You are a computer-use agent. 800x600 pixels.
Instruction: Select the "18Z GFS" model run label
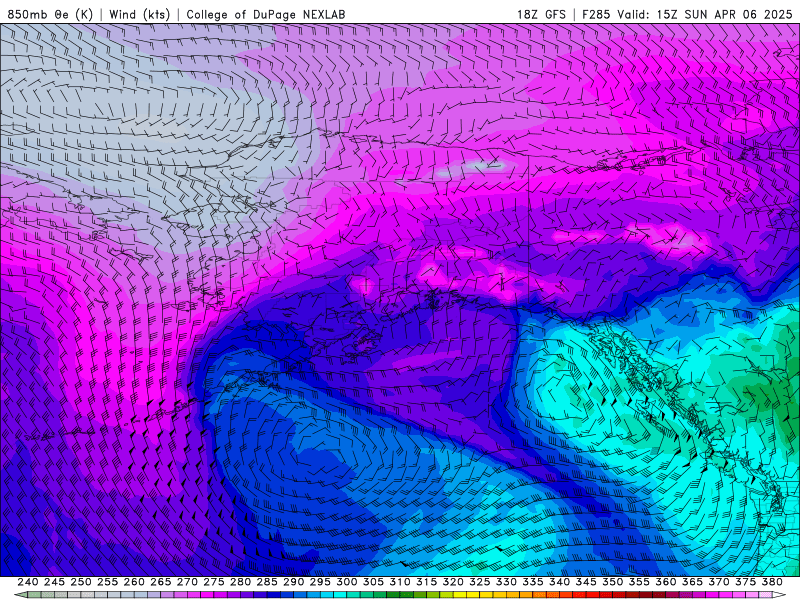[541, 14]
